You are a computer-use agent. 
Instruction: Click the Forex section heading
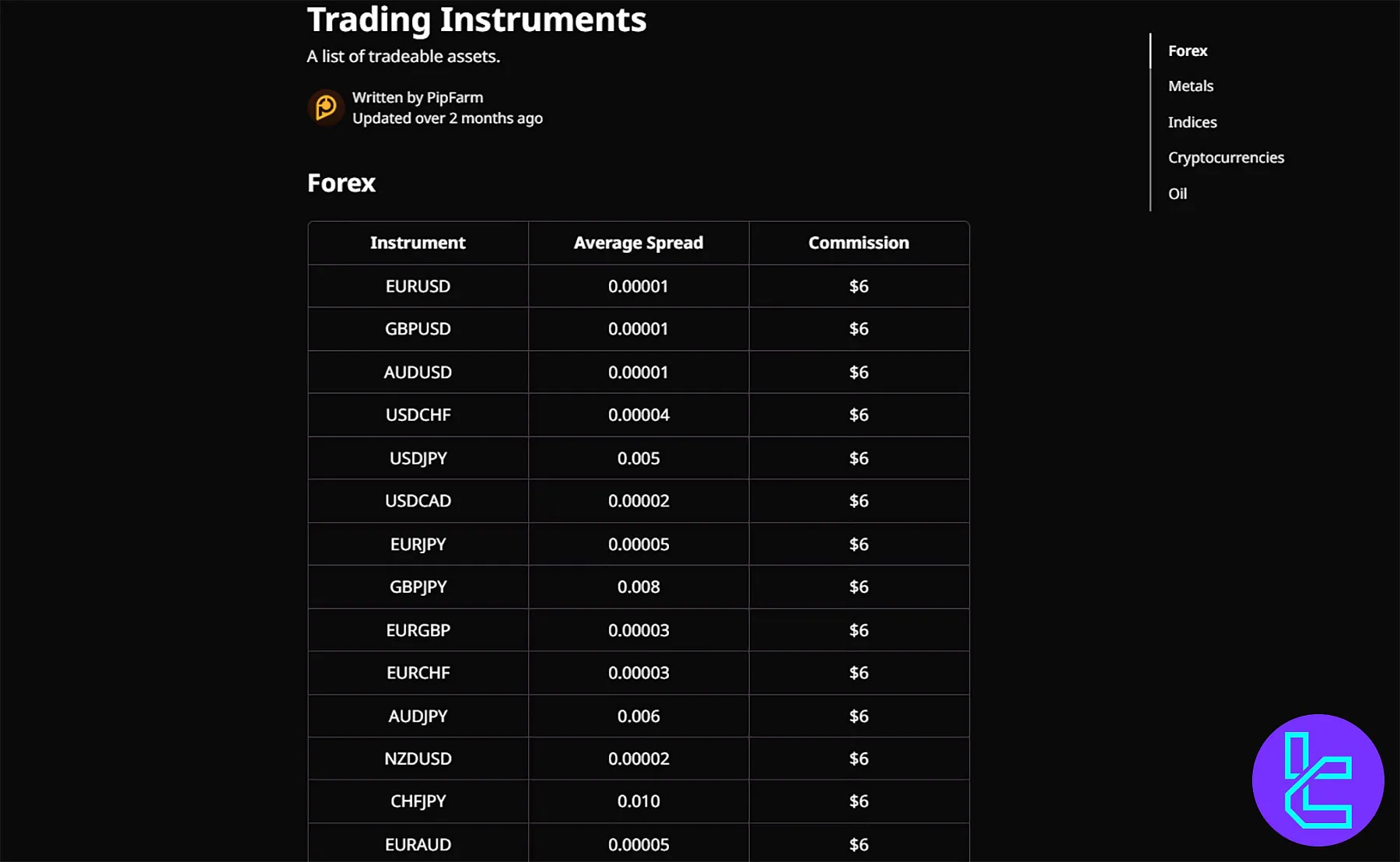coord(341,183)
